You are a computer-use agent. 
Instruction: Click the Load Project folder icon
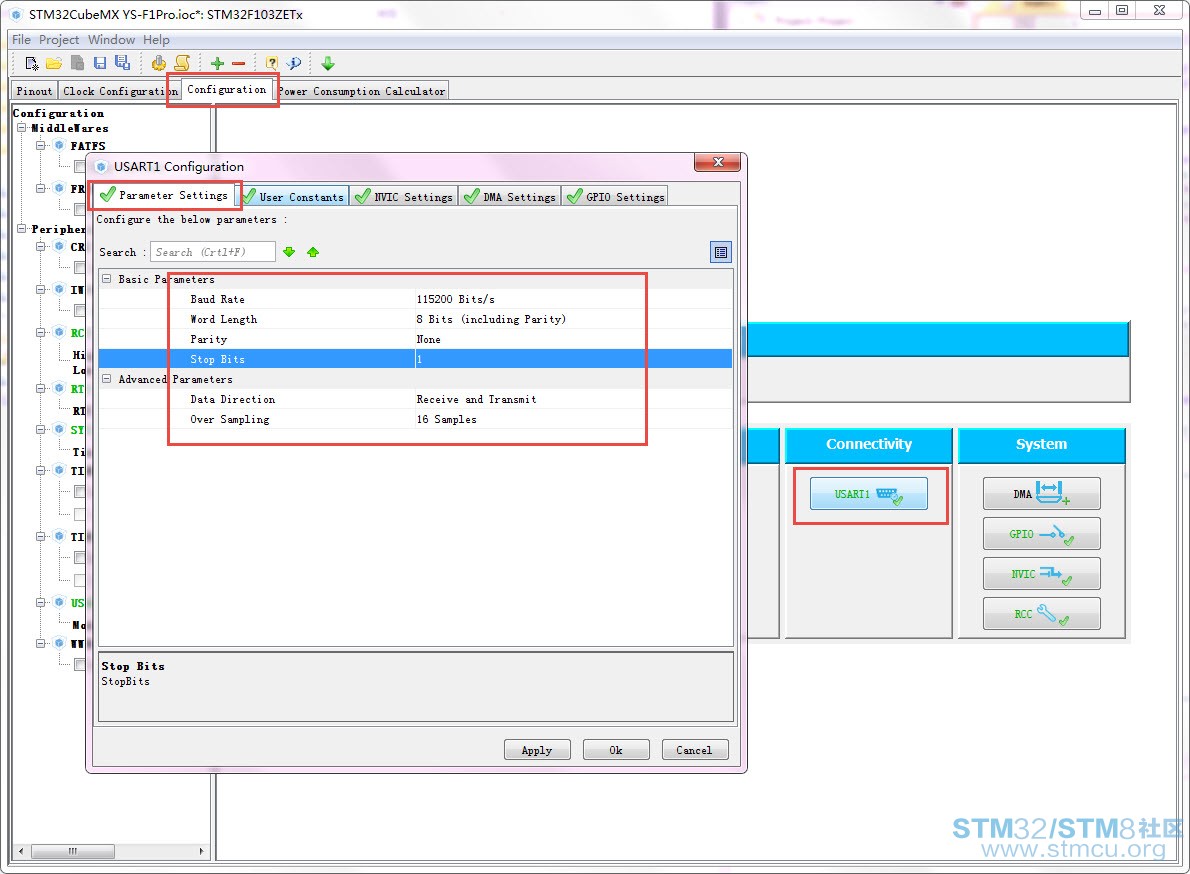coord(54,63)
